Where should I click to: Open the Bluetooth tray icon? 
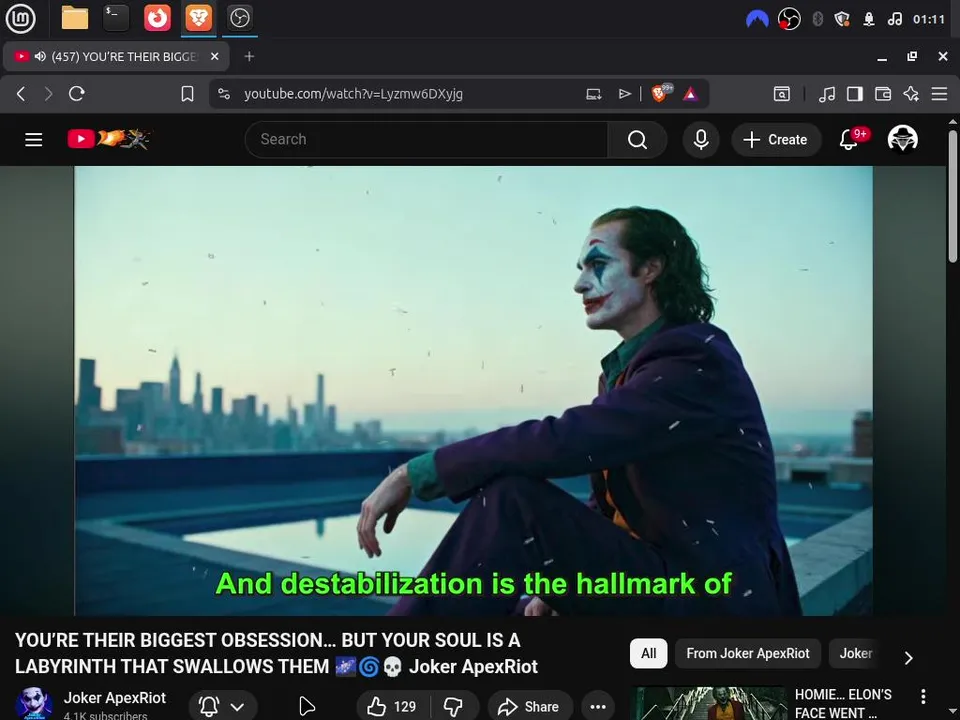[x=817, y=20]
